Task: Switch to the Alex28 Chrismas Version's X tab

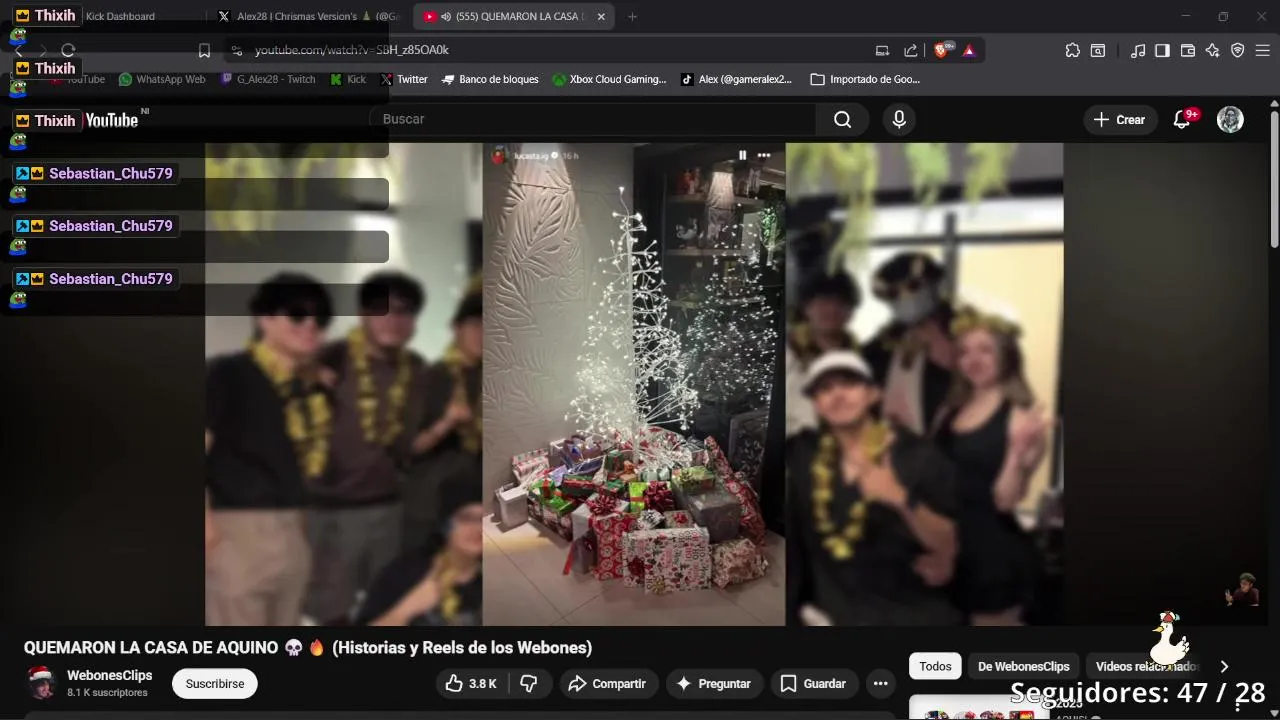Action: [x=307, y=16]
